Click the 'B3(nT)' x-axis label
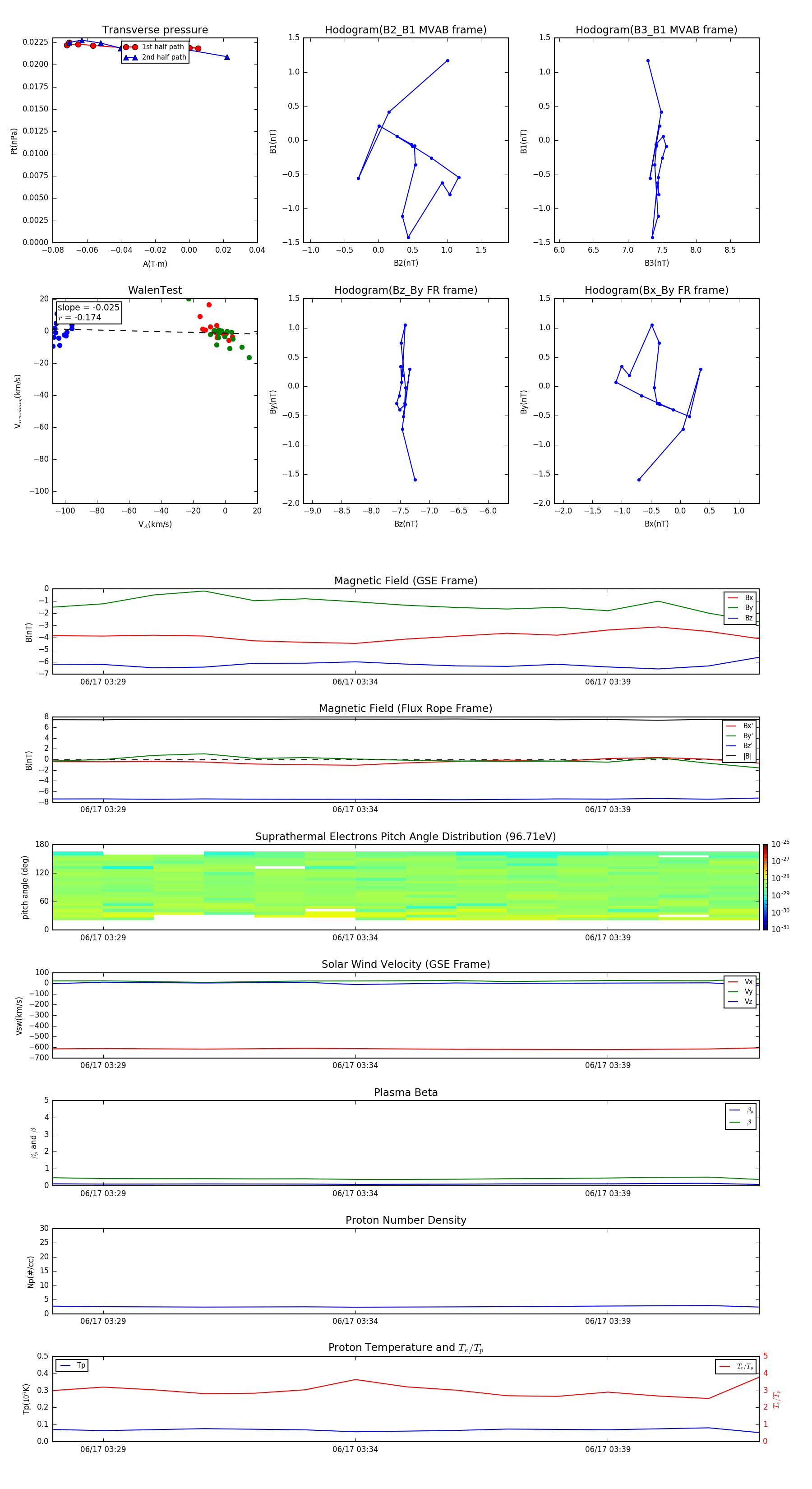The height and width of the screenshot is (1489, 812). click(656, 263)
